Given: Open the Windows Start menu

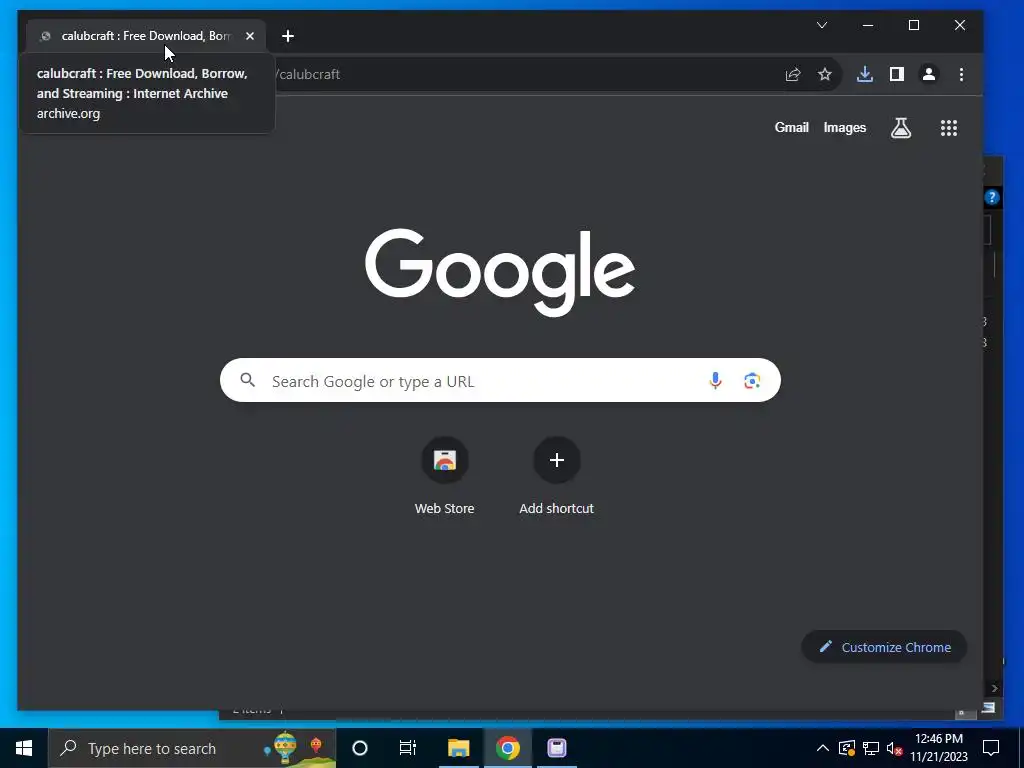Looking at the screenshot, I should tap(24, 748).
